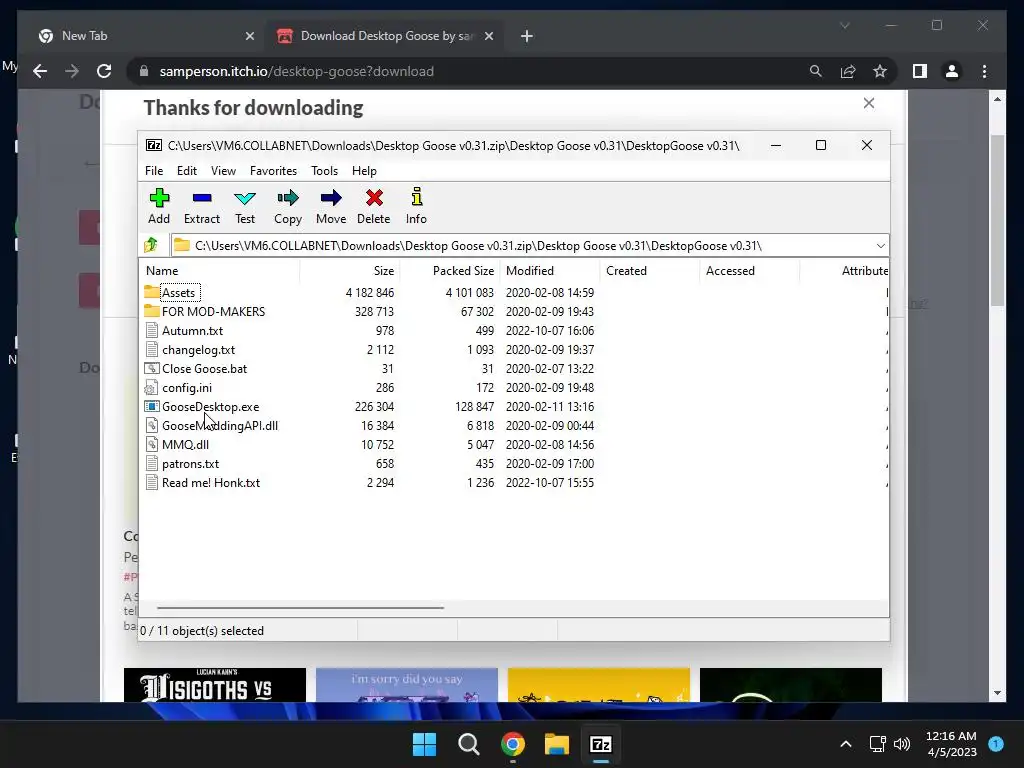Go up one folder level in 7-Zip
Screen dimensions: 1024x768
[152, 245]
